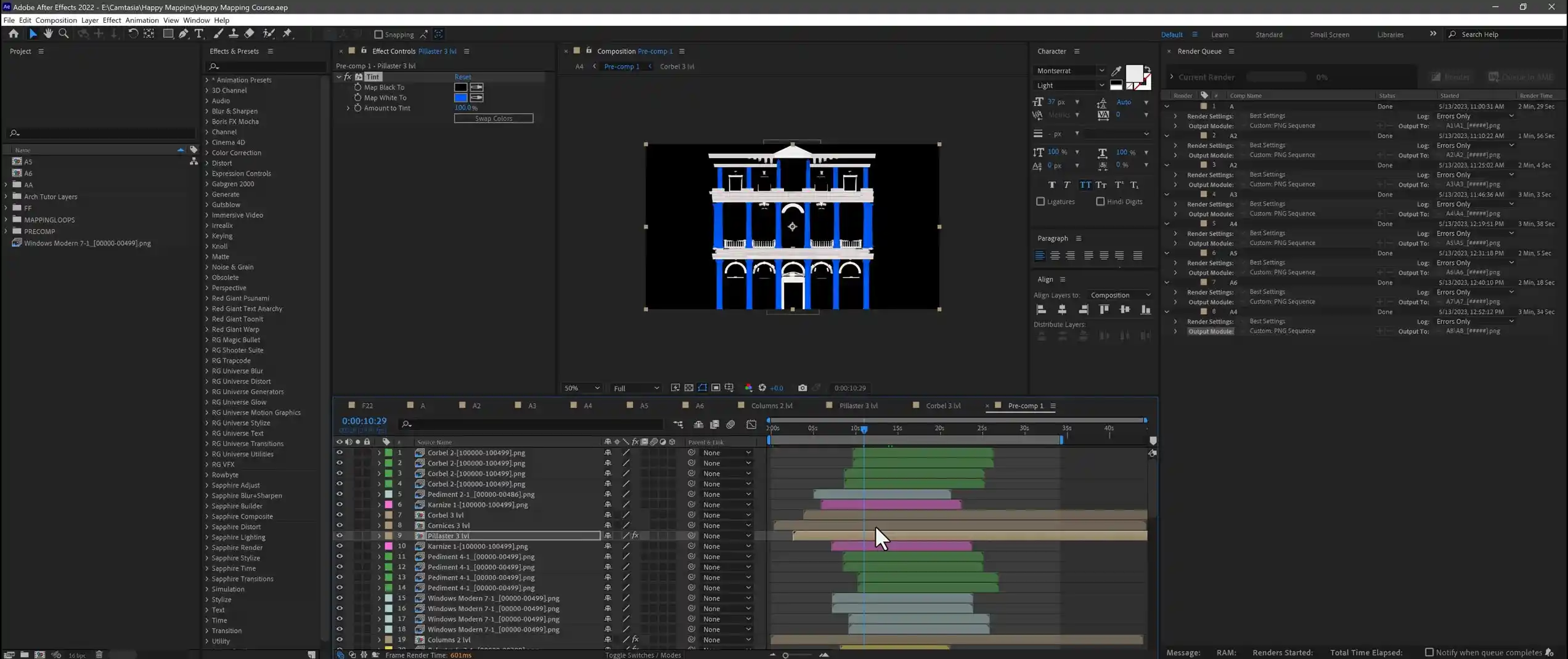Image resolution: width=1568 pixels, height=659 pixels.
Task: Toggle the transparency grid in the viewer
Action: (x=688, y=388)
